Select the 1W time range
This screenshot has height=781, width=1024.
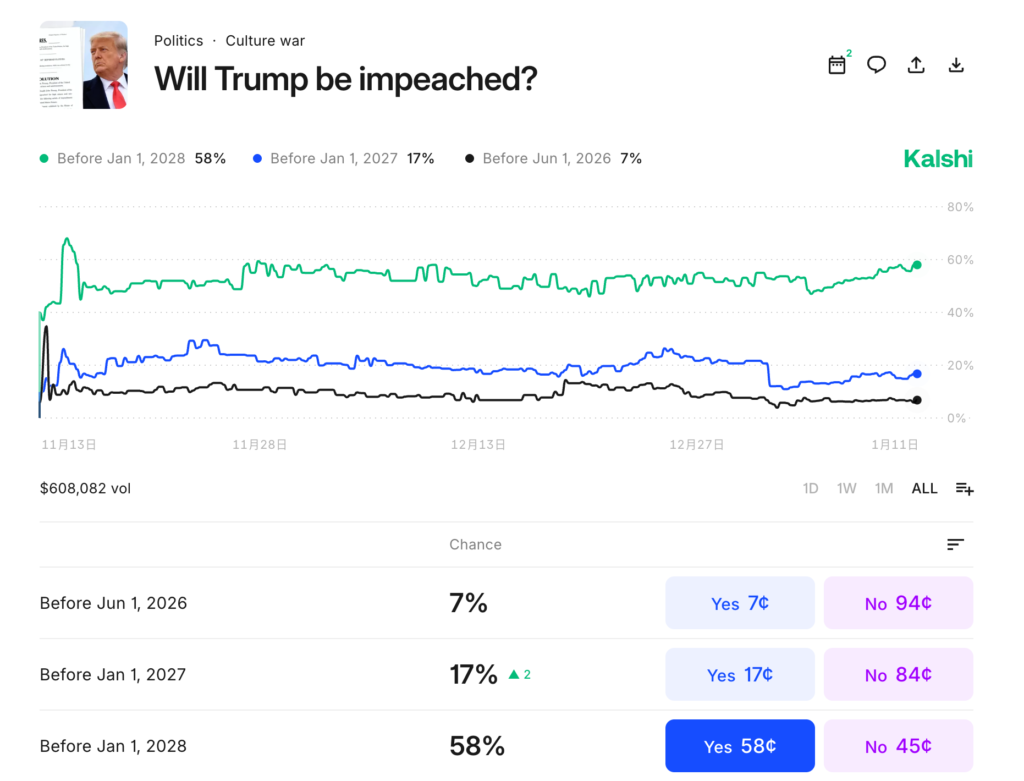(x=846, y=488)
